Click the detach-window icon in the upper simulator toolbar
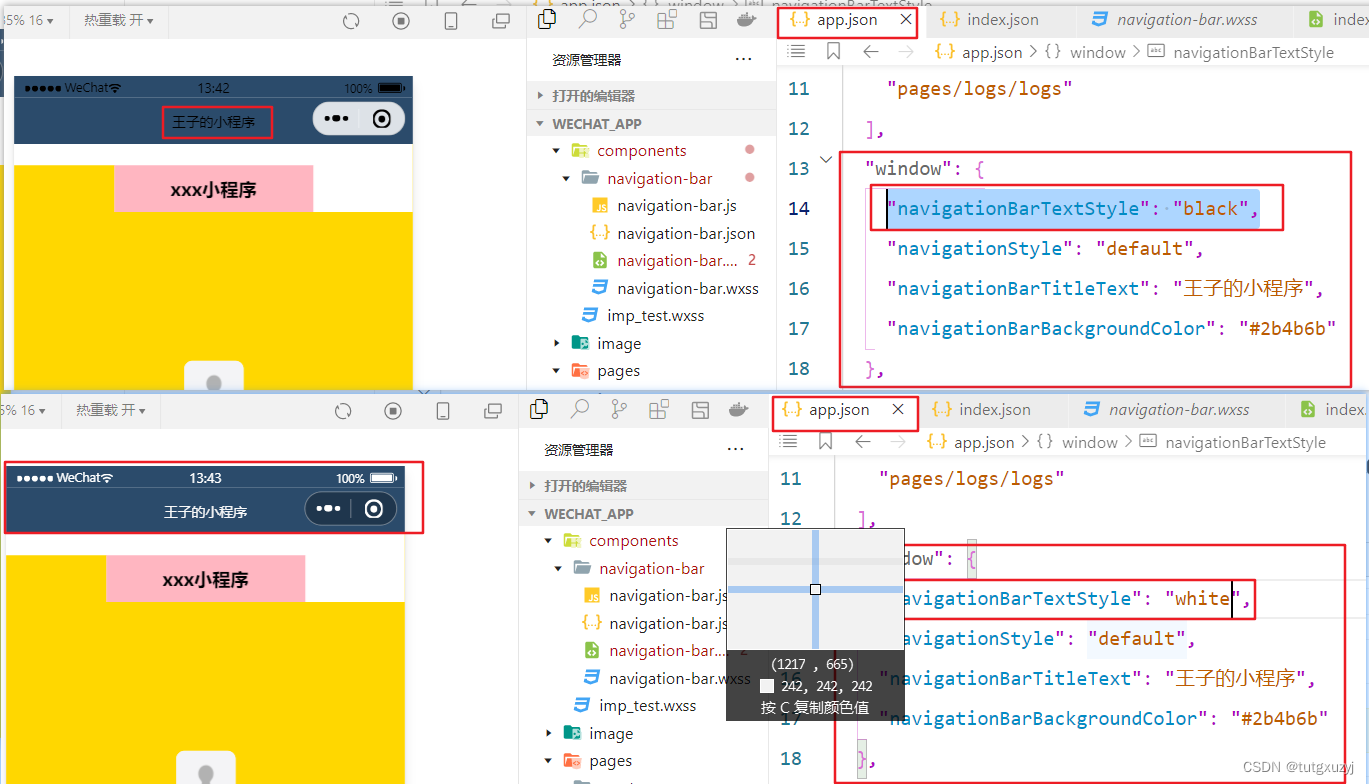Image resolution: width=1369 pixels, height=784 pixels. 501,20
